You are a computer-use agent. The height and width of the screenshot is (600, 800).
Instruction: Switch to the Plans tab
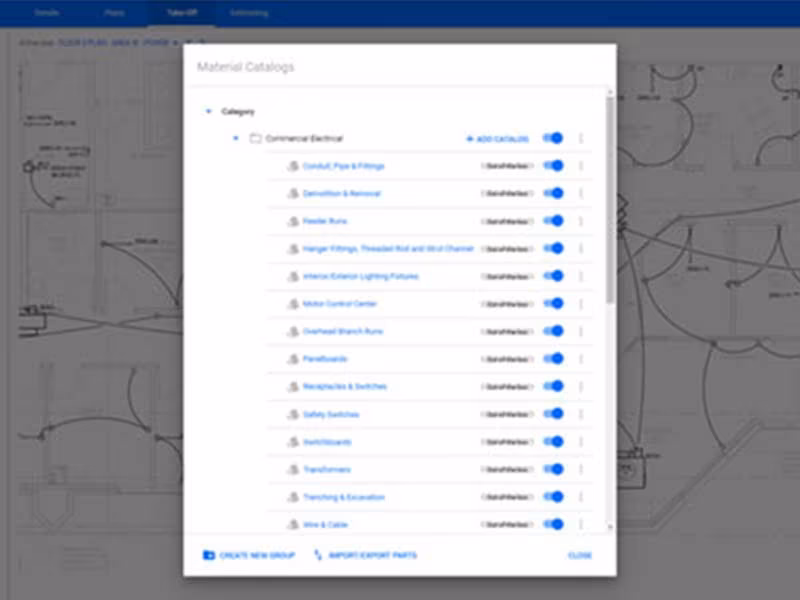tap(114, 13)
